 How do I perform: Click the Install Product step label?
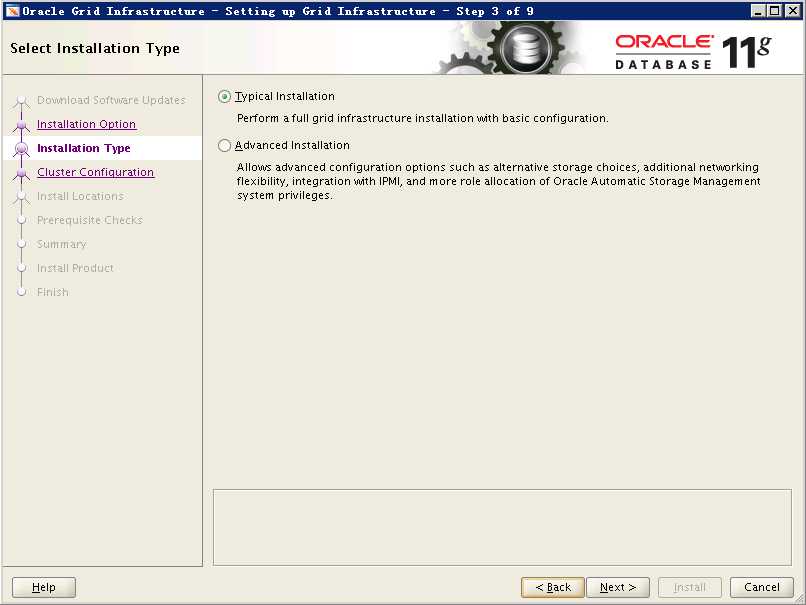click(75, 268)
